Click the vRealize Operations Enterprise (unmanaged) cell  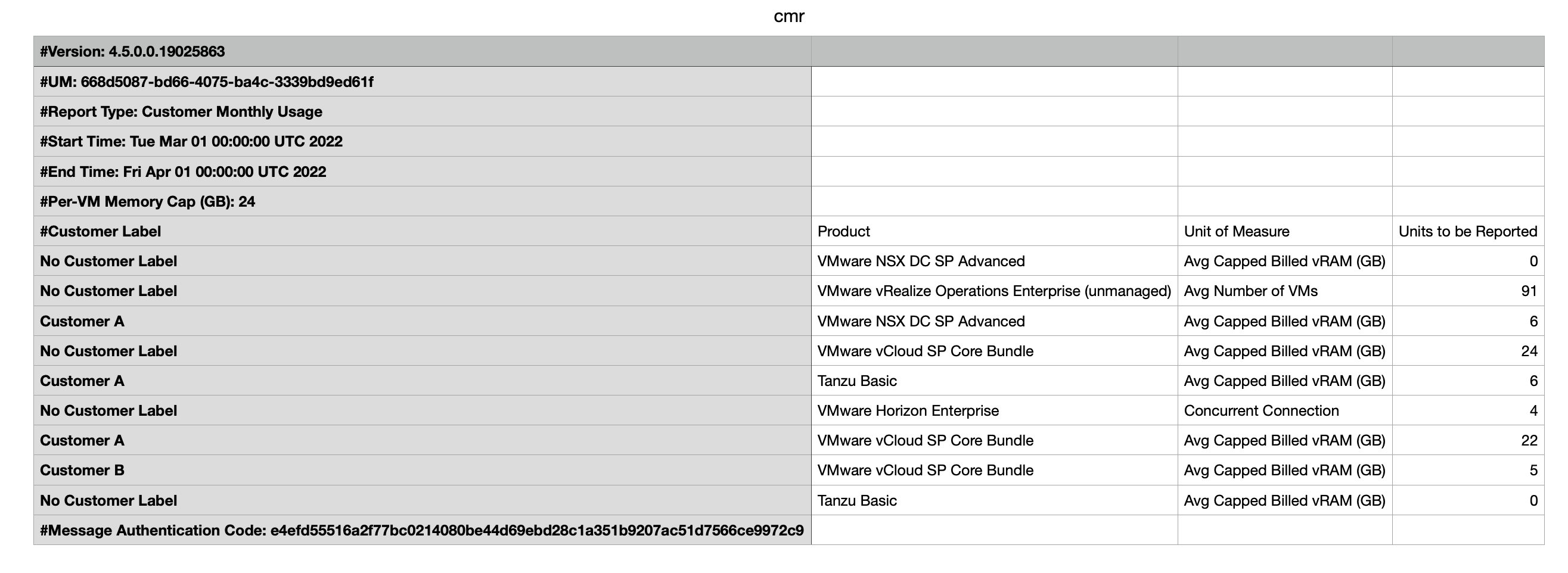click(993, 291)
